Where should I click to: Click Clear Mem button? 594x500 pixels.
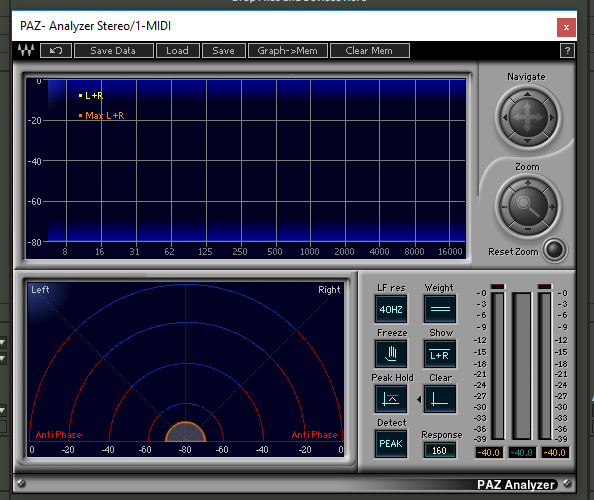[x=370, y=50]
